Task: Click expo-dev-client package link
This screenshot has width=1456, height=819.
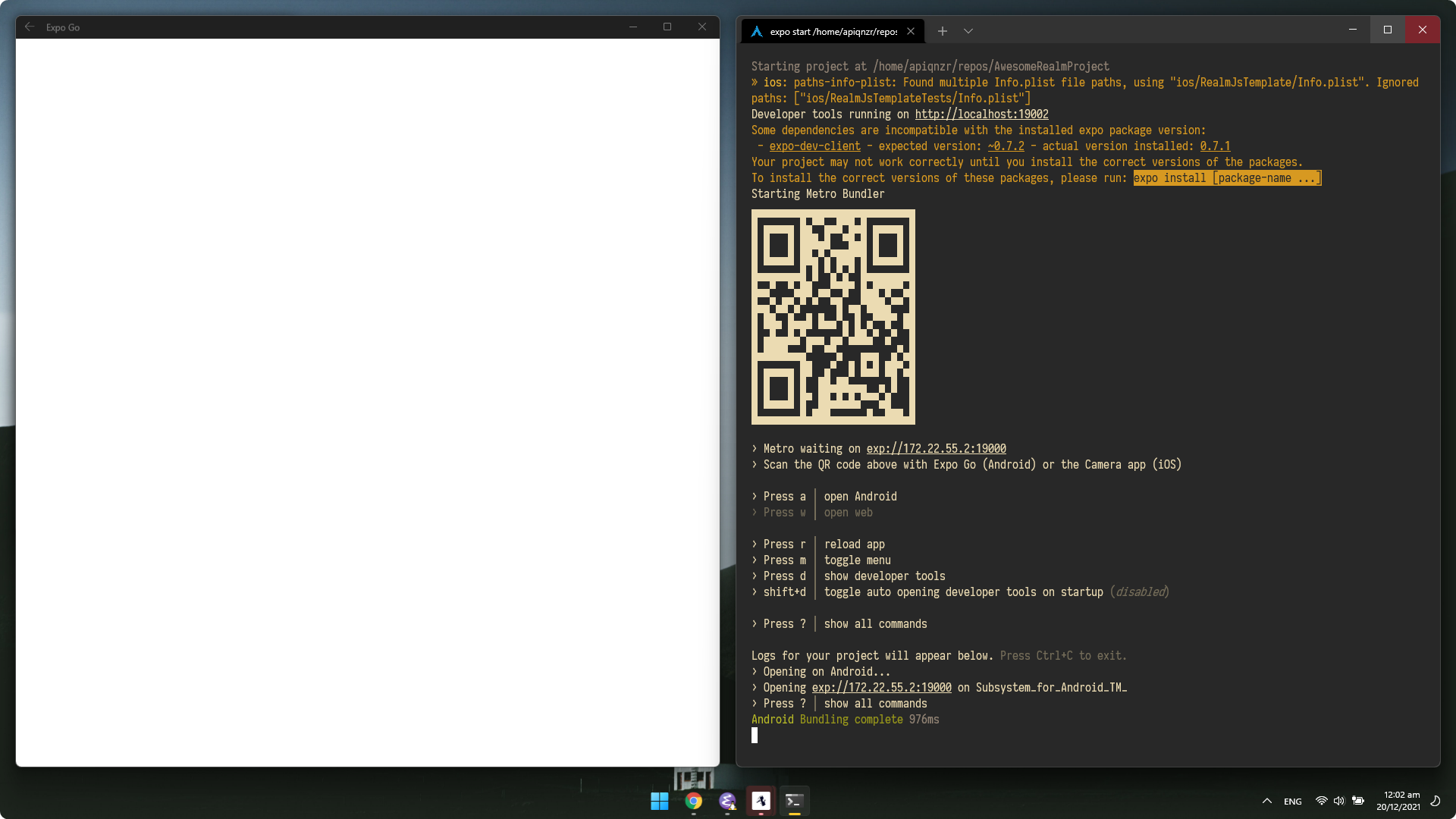Action: (x=814, y=146)
